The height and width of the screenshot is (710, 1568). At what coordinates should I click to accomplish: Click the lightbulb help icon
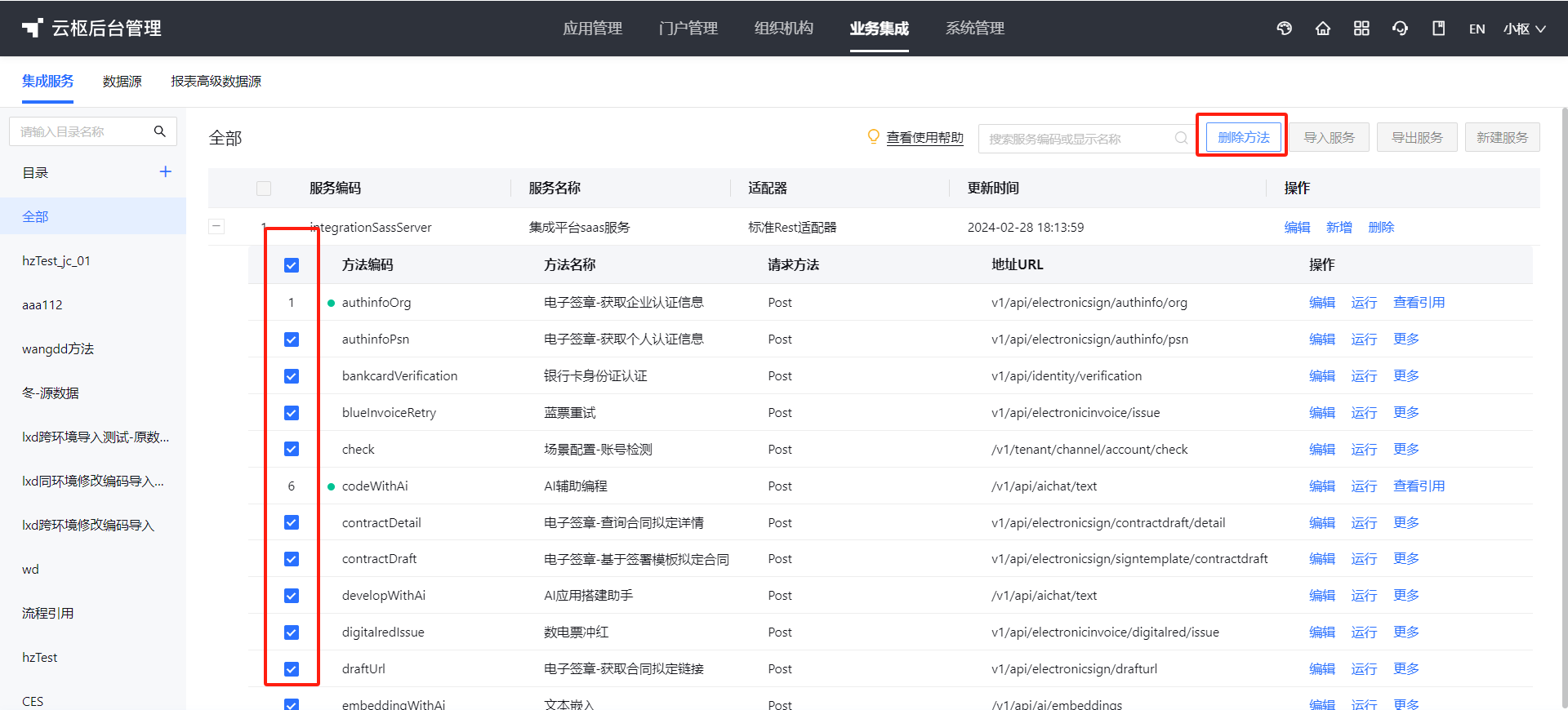(x=873, y=136)
